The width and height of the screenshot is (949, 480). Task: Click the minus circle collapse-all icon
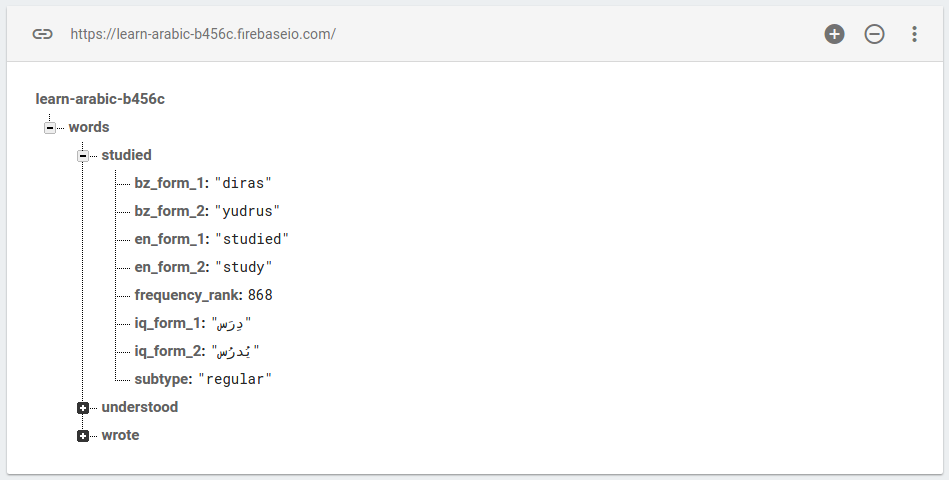[874, 34]
